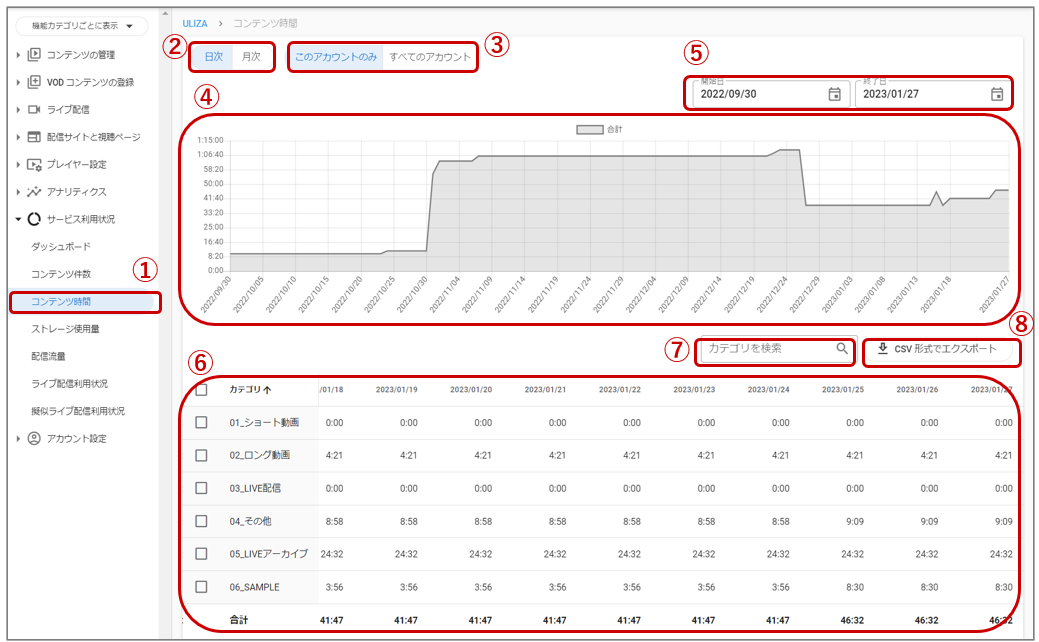
Task: Click the Account settings person icon
Action: [34, 438]
